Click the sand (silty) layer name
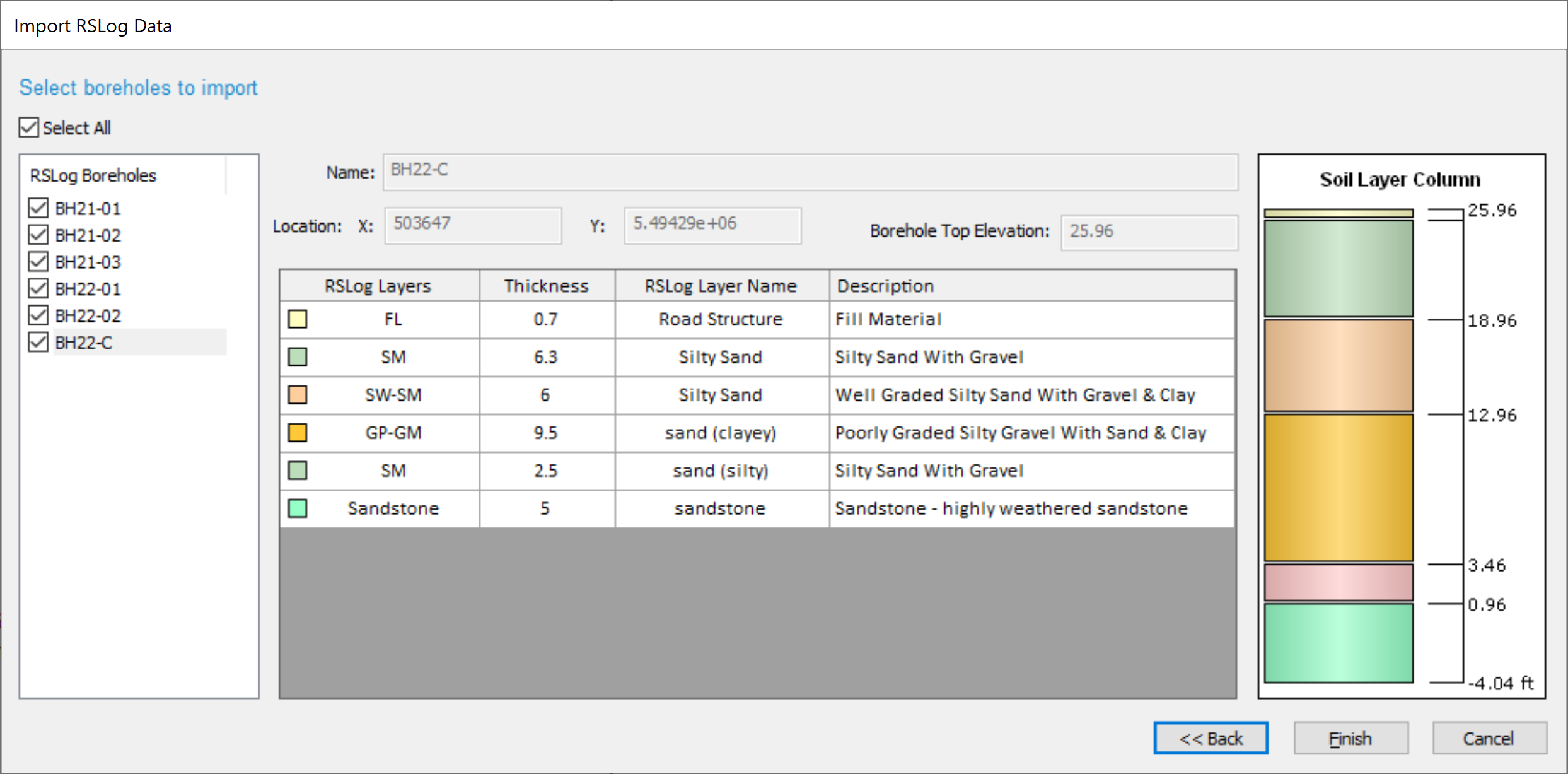 [721, 471]
